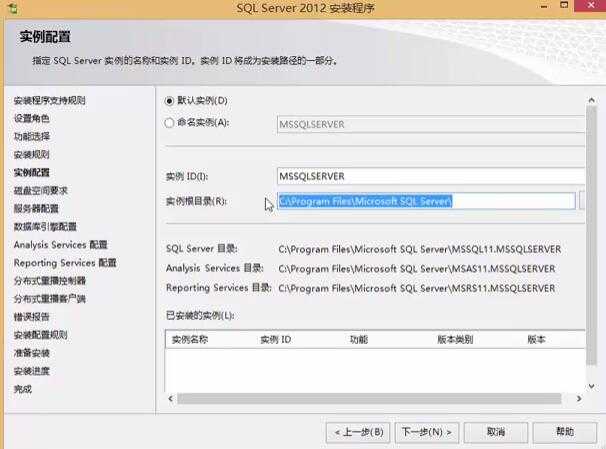Click the 下一步(N) next button
The width and height of the screenshot is (606, 449).
point(427,432)
